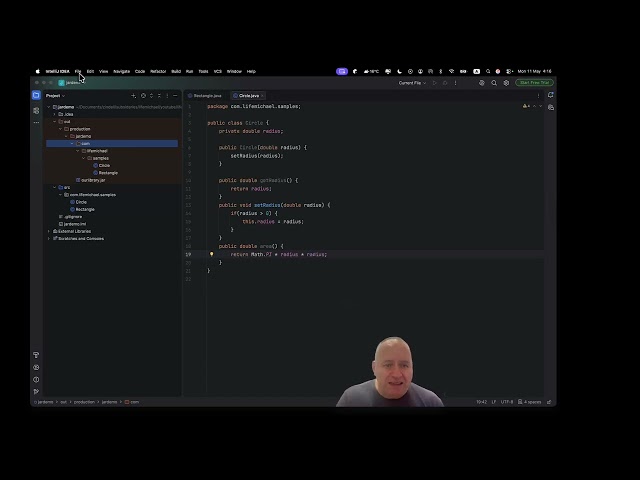The height and width of the screenshot is (480, 640).
Task: Open macOS Spotlight search in menu bar
Action: tap(488, 71)
